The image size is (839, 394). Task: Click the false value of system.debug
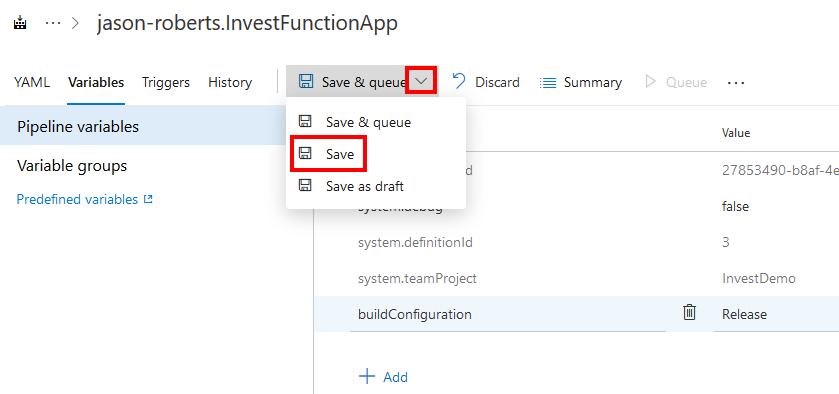[735, 206]
